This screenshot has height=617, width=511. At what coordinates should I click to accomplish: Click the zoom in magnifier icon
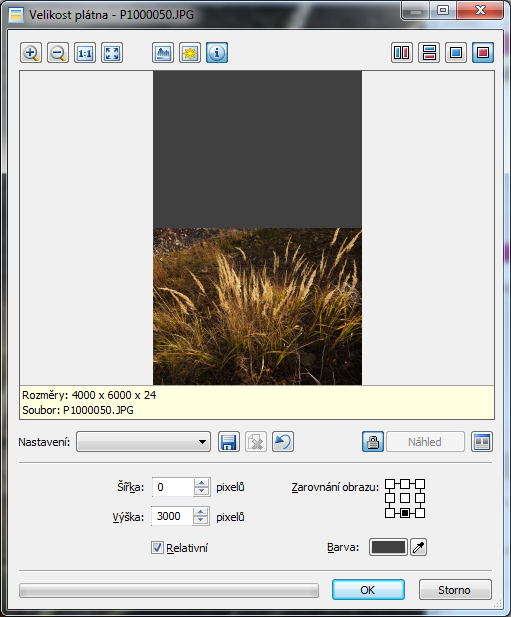[x=31, y=53]
